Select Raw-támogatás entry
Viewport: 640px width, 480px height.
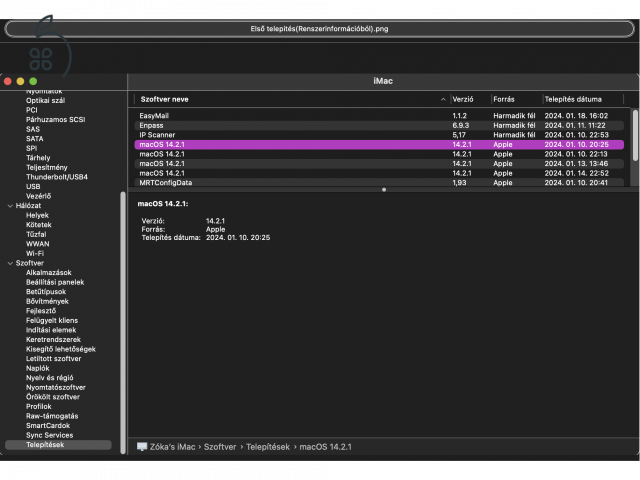tap(52, 416)
